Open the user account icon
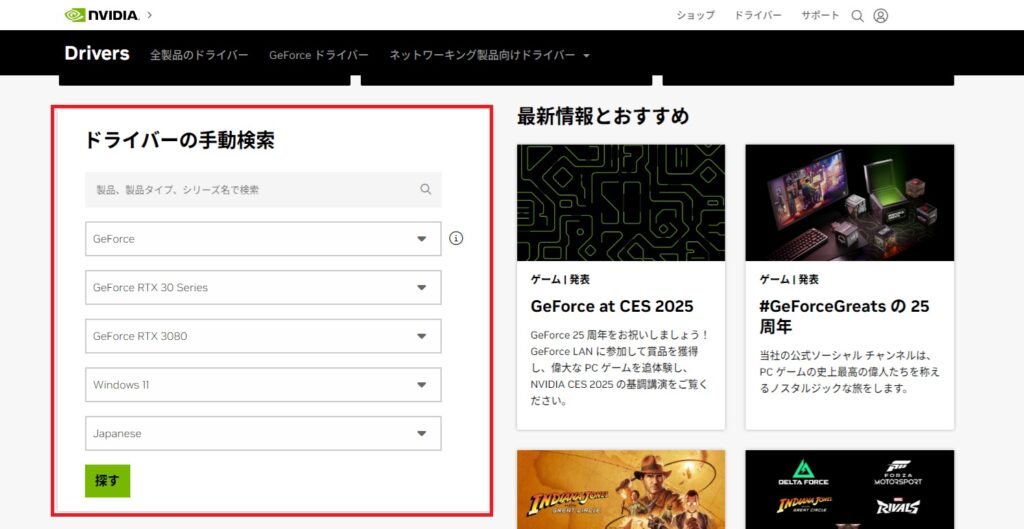Image resolution: width=1024 pixels, height=529 pixels. pyautogui.click(x=880, y=16)
